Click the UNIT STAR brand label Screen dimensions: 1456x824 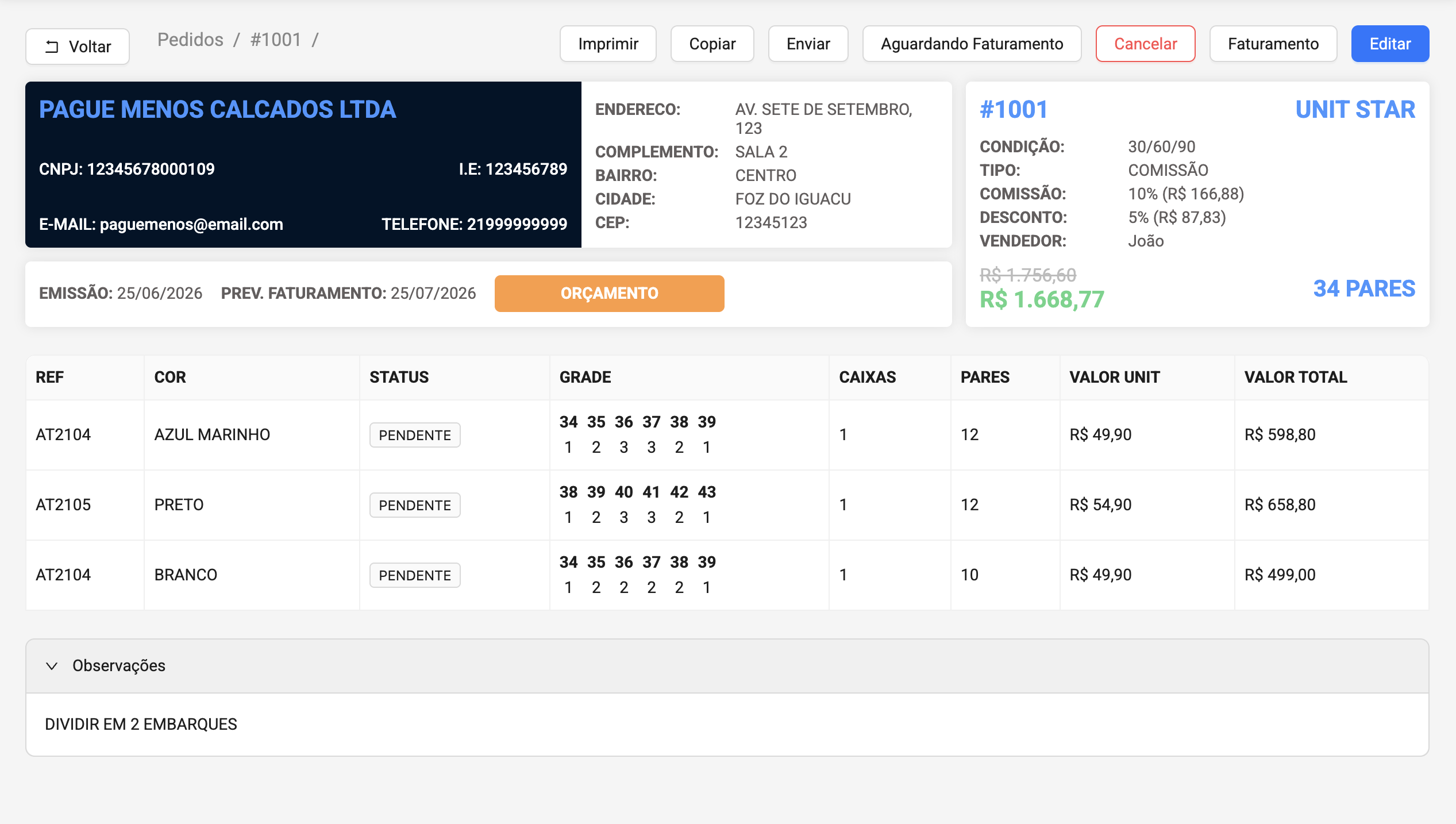click(1355, 110)
